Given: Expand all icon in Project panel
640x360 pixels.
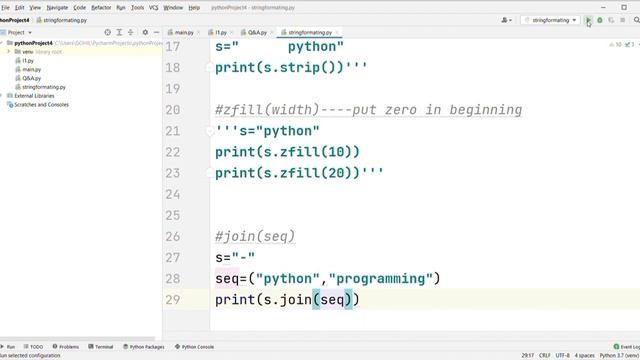Looking at the screenshot, I should (x=119, y=32).
